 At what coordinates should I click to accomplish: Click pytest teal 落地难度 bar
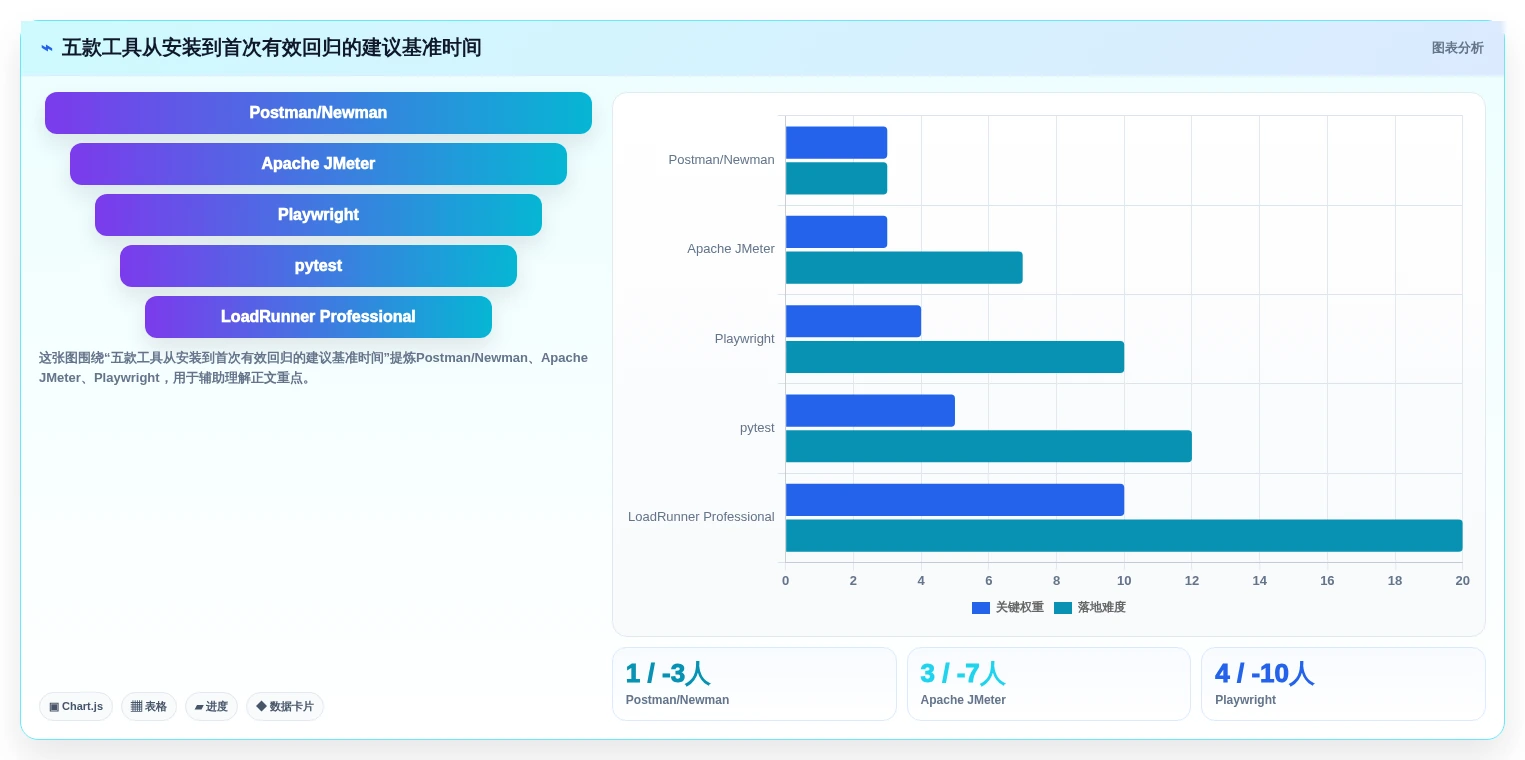coord(989,446)
